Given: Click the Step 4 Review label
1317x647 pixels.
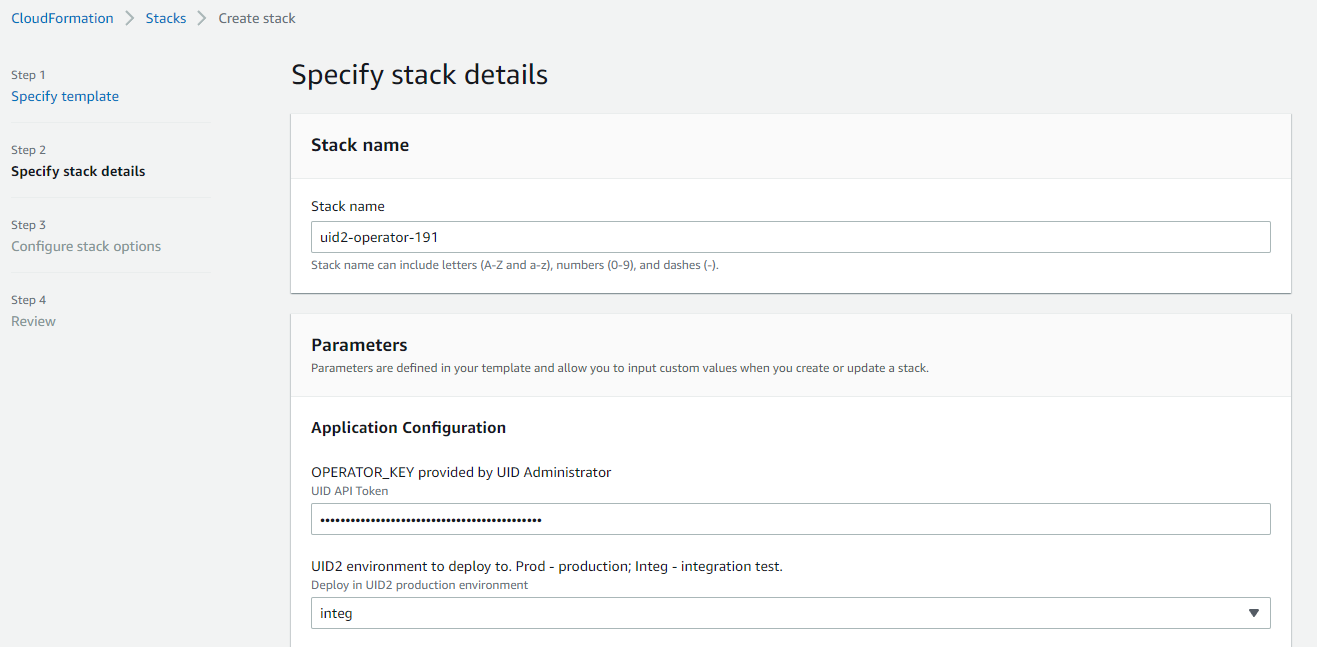Looking at the screenshot, I should click(x=33, y=321).
